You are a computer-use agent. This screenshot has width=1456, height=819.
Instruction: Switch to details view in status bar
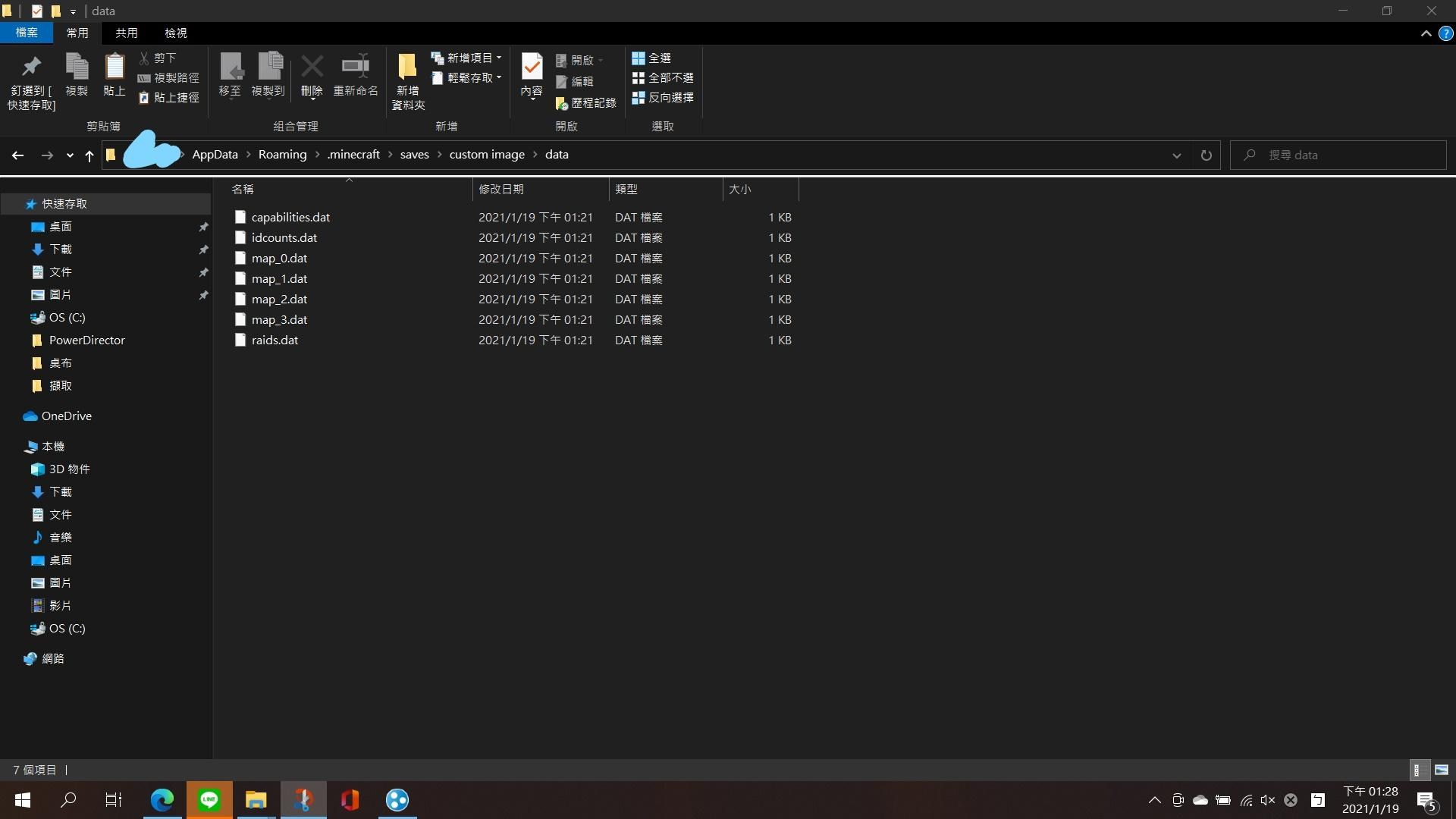(x=1417, y=770)
